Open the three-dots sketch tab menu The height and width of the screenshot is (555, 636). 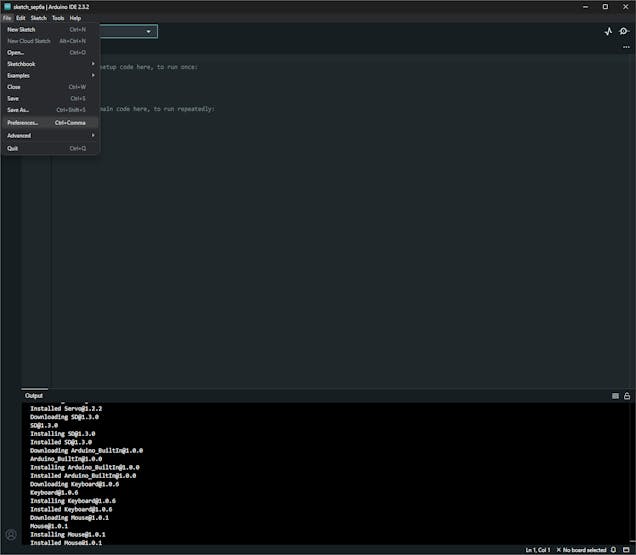(x=626, y=47)
